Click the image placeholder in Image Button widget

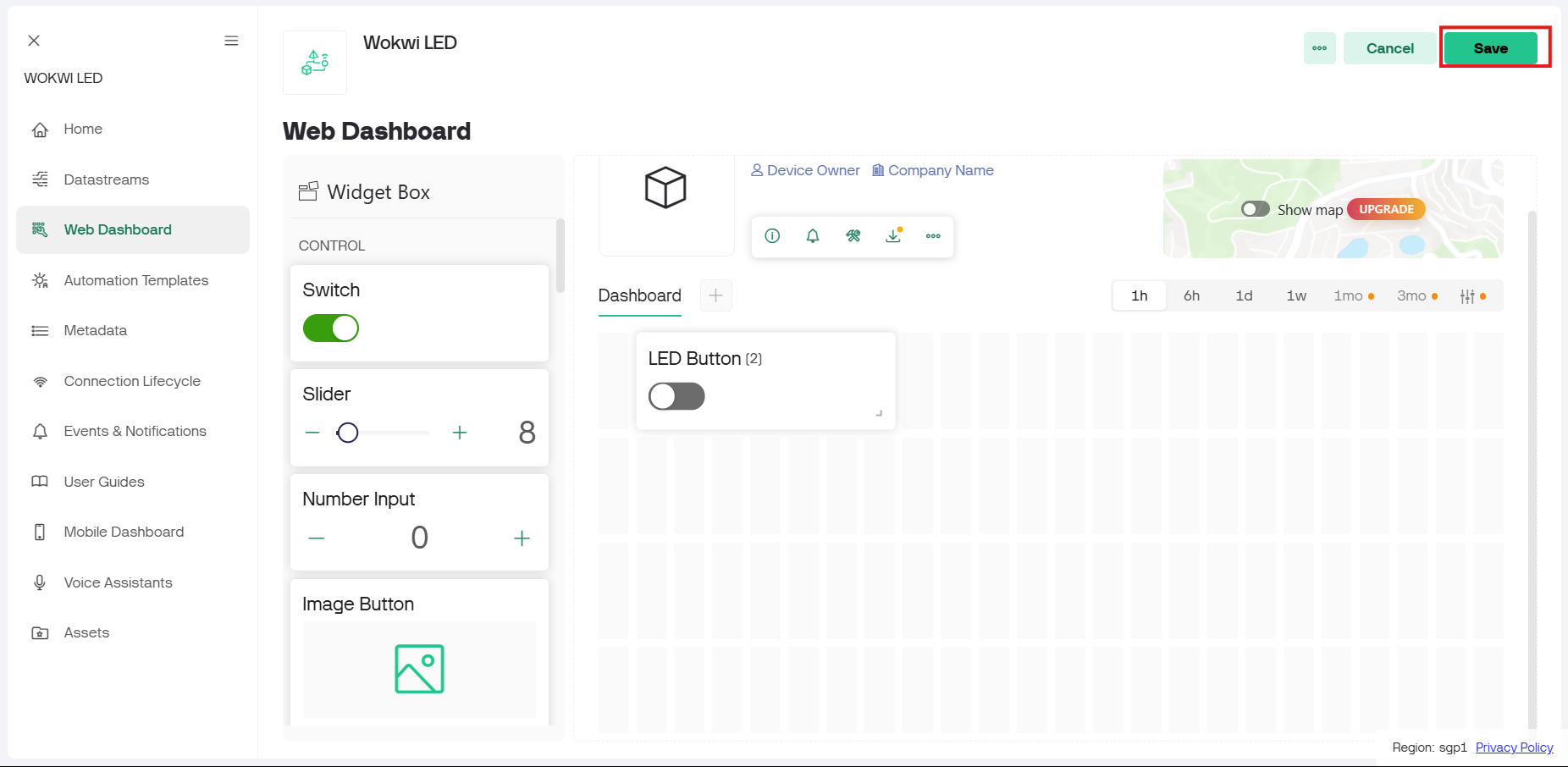pyautogui.click(x=419, y=669)
